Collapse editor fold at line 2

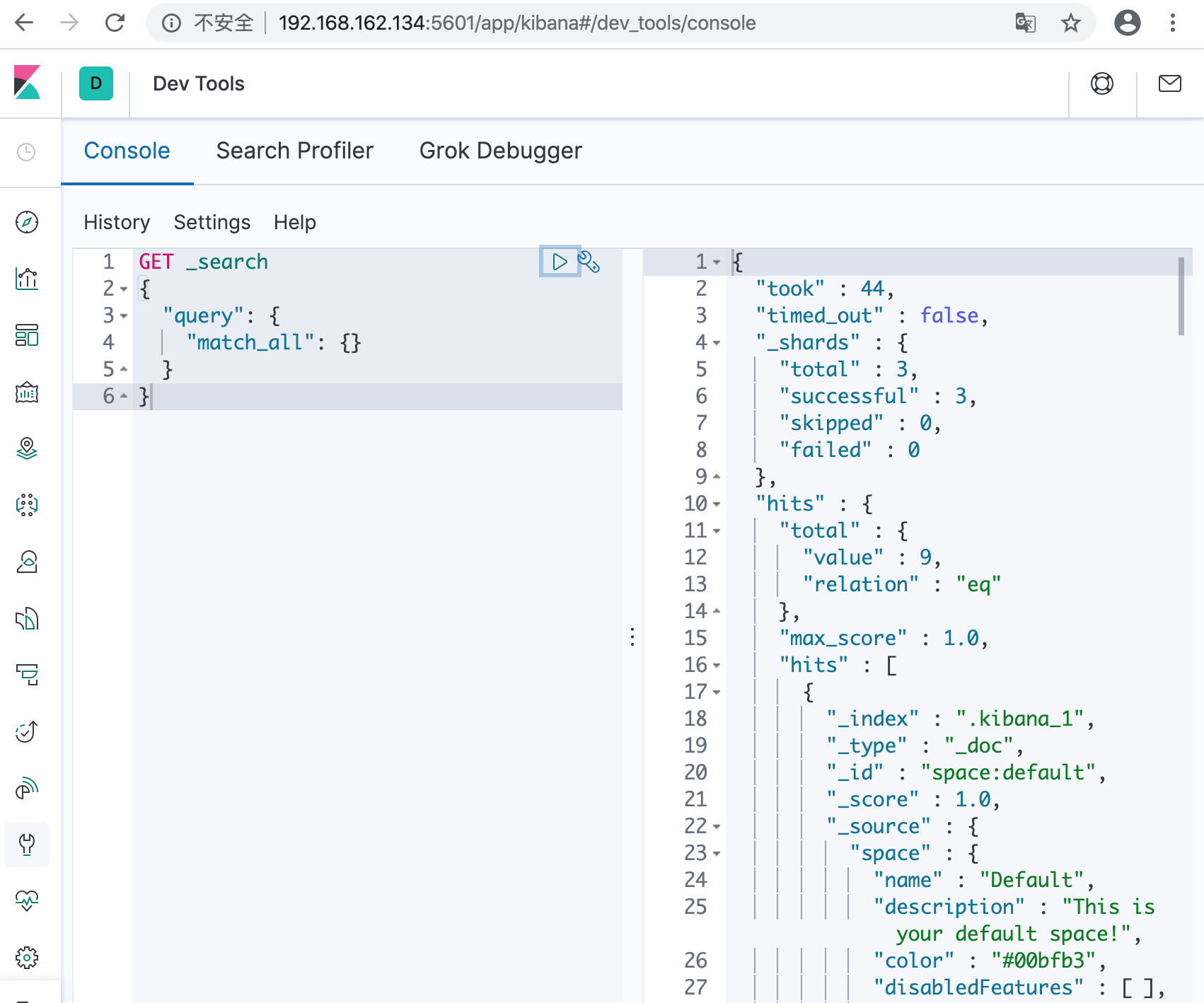[x=124, y=289]
